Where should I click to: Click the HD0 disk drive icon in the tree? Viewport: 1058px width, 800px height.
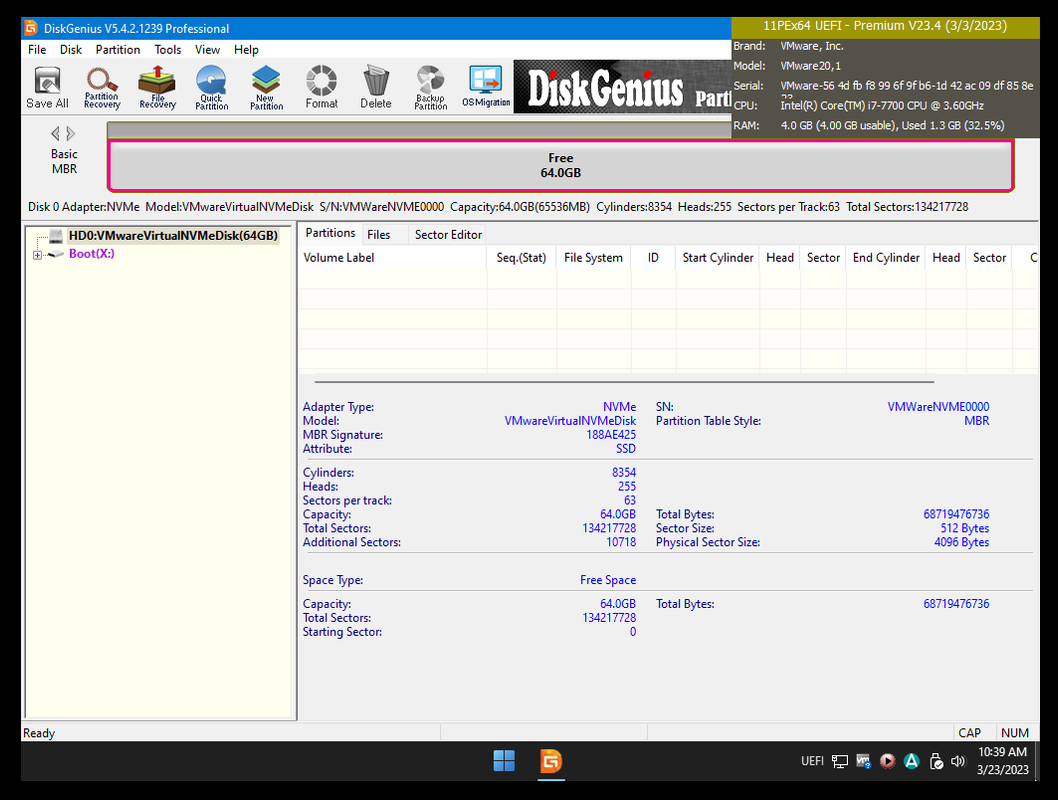tap(57, 235)
